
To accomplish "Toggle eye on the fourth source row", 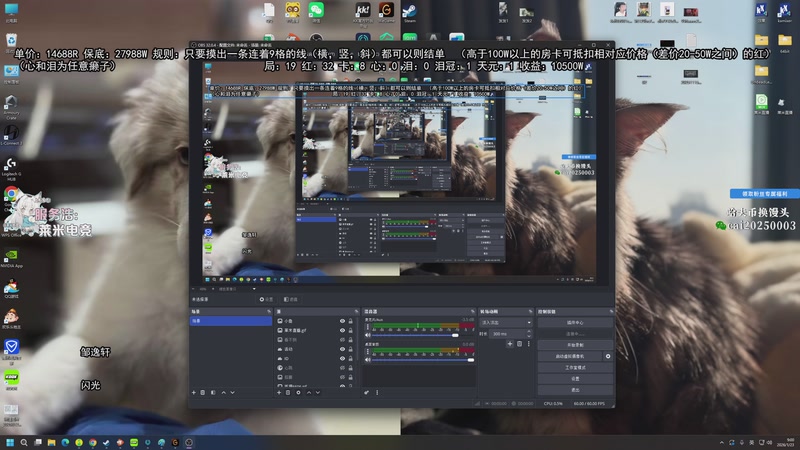I will point(342,349).
